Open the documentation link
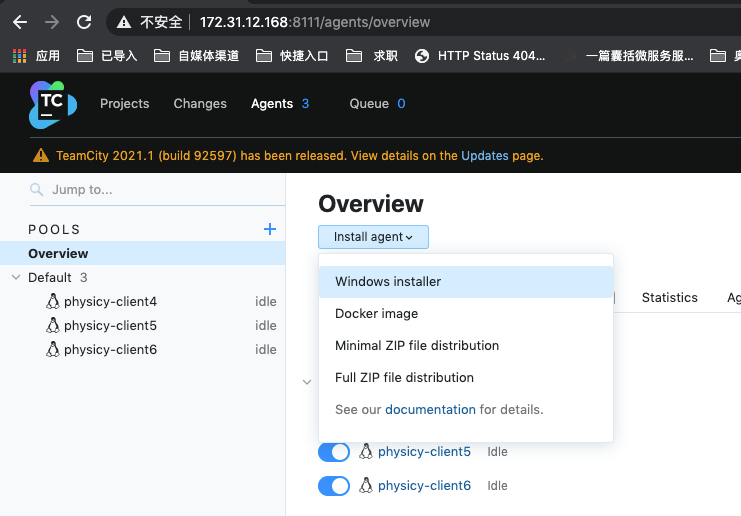This screenshot has width=741, height=516. 430,409
